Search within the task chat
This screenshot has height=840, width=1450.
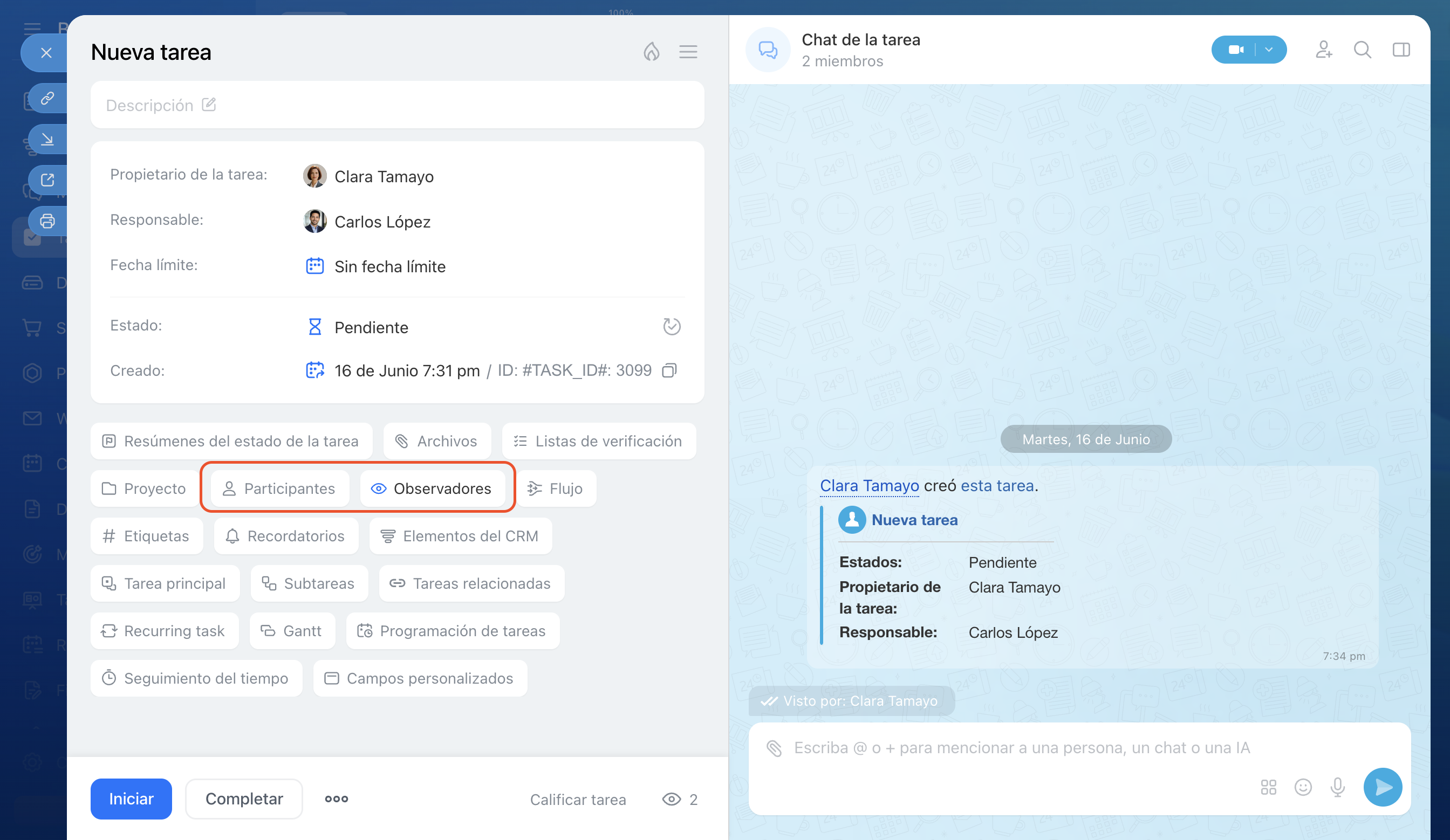point(1363,50)
